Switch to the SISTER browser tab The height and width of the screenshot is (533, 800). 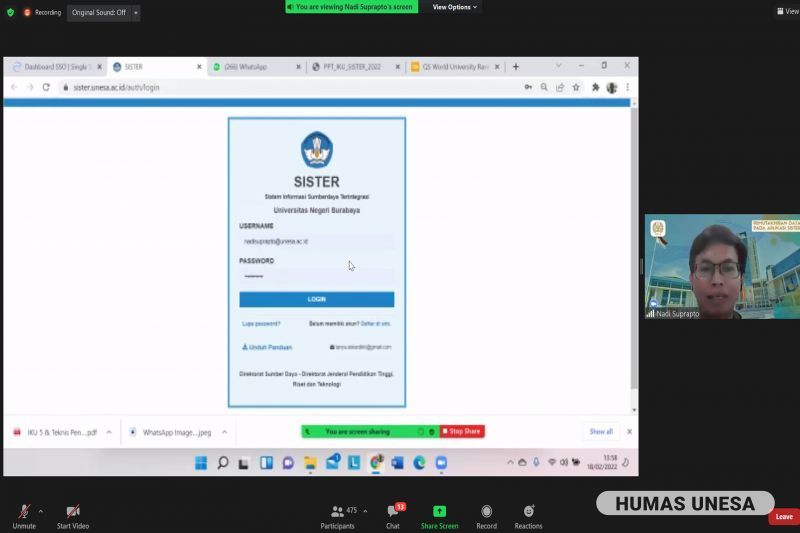(157, 67)
